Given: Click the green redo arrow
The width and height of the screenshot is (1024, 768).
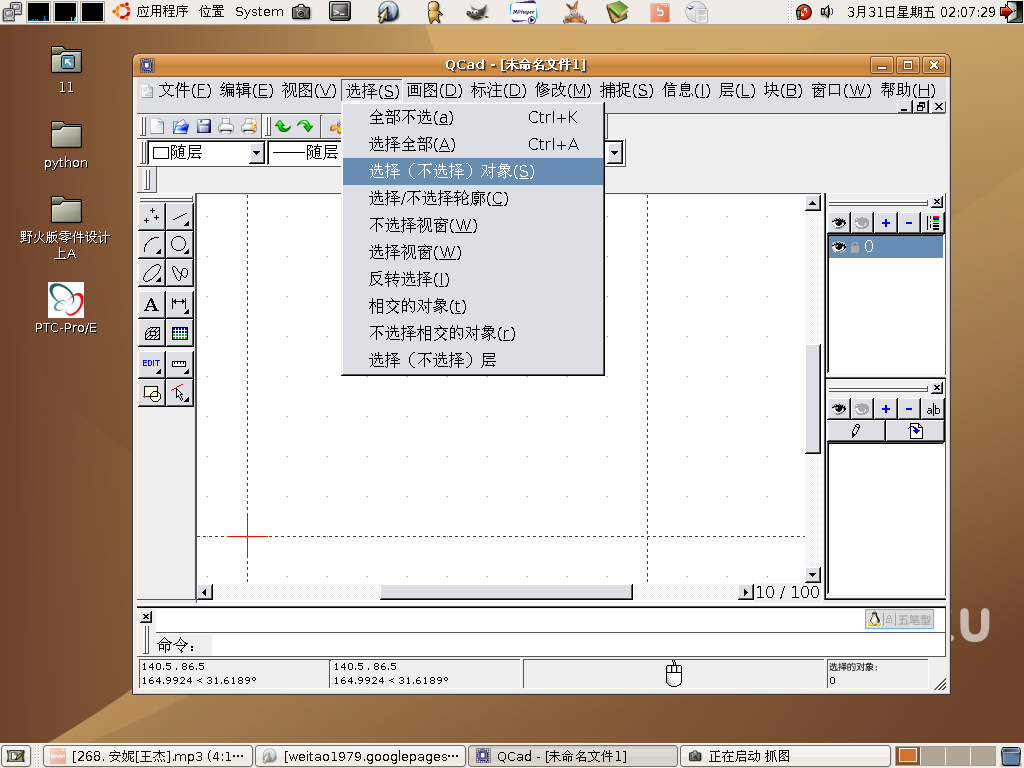Looking at the screenshot, I should 305,126.
